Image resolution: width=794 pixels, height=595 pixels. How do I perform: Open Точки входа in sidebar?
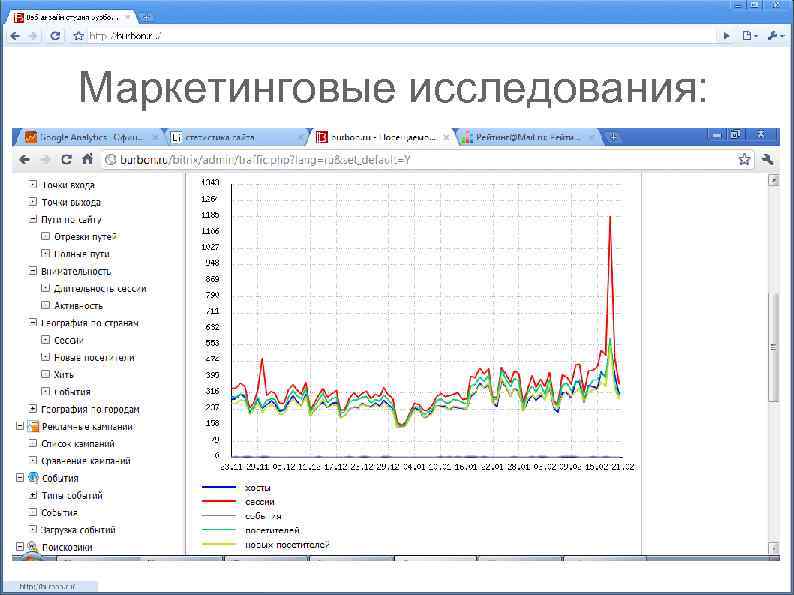[x=68, y=185]
